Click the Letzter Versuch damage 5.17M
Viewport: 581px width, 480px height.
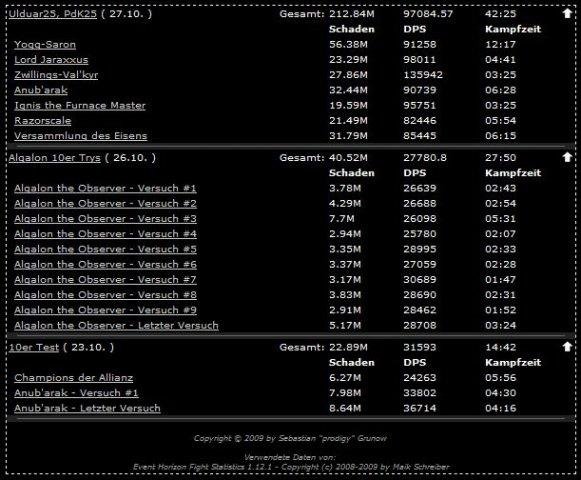[345, 326]
